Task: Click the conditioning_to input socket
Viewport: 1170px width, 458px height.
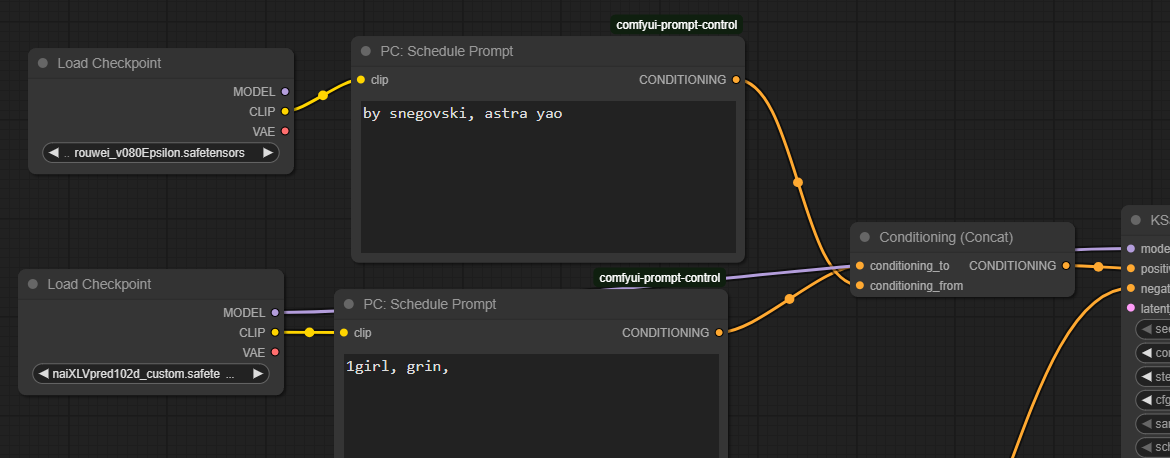Action: (x=860, y=266)
